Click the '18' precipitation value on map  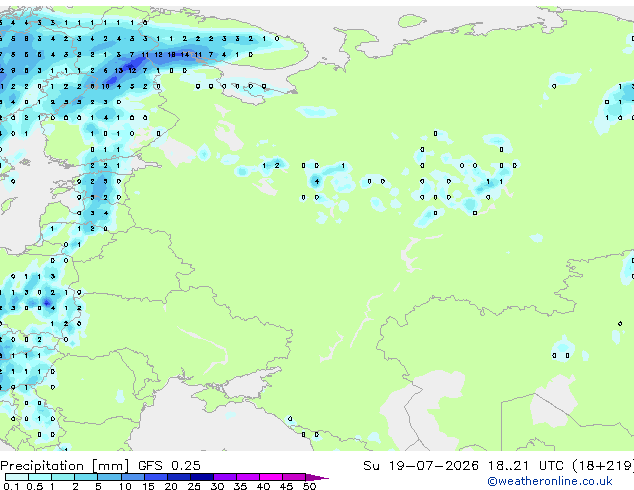(x=171, y=55)
